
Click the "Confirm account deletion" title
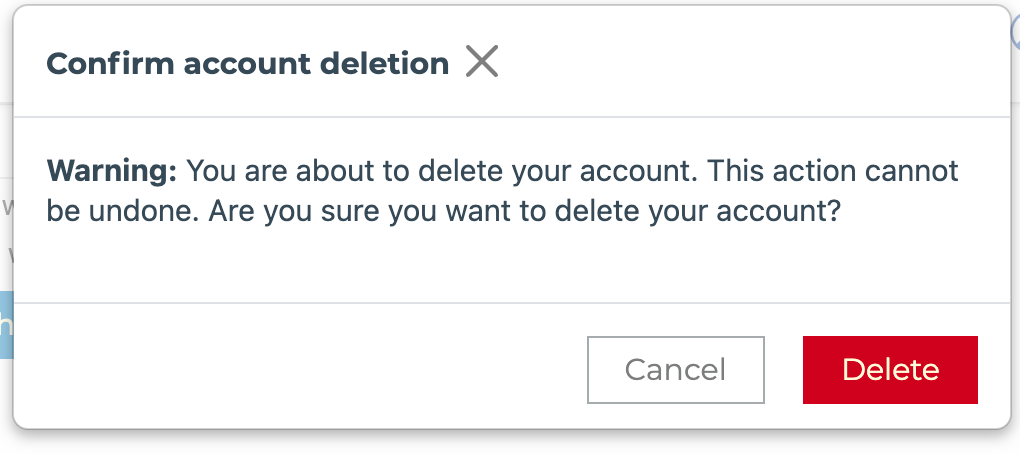point(247,64)
